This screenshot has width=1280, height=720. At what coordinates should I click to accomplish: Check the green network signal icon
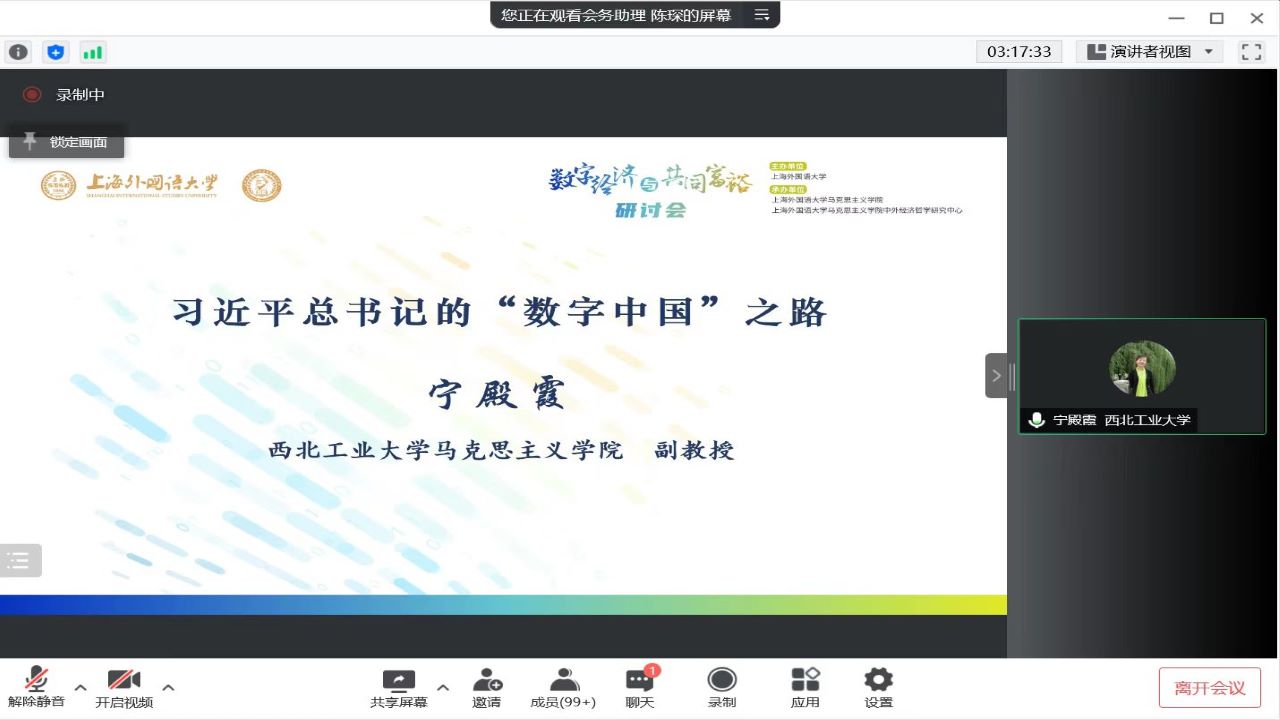click(92, 52)
